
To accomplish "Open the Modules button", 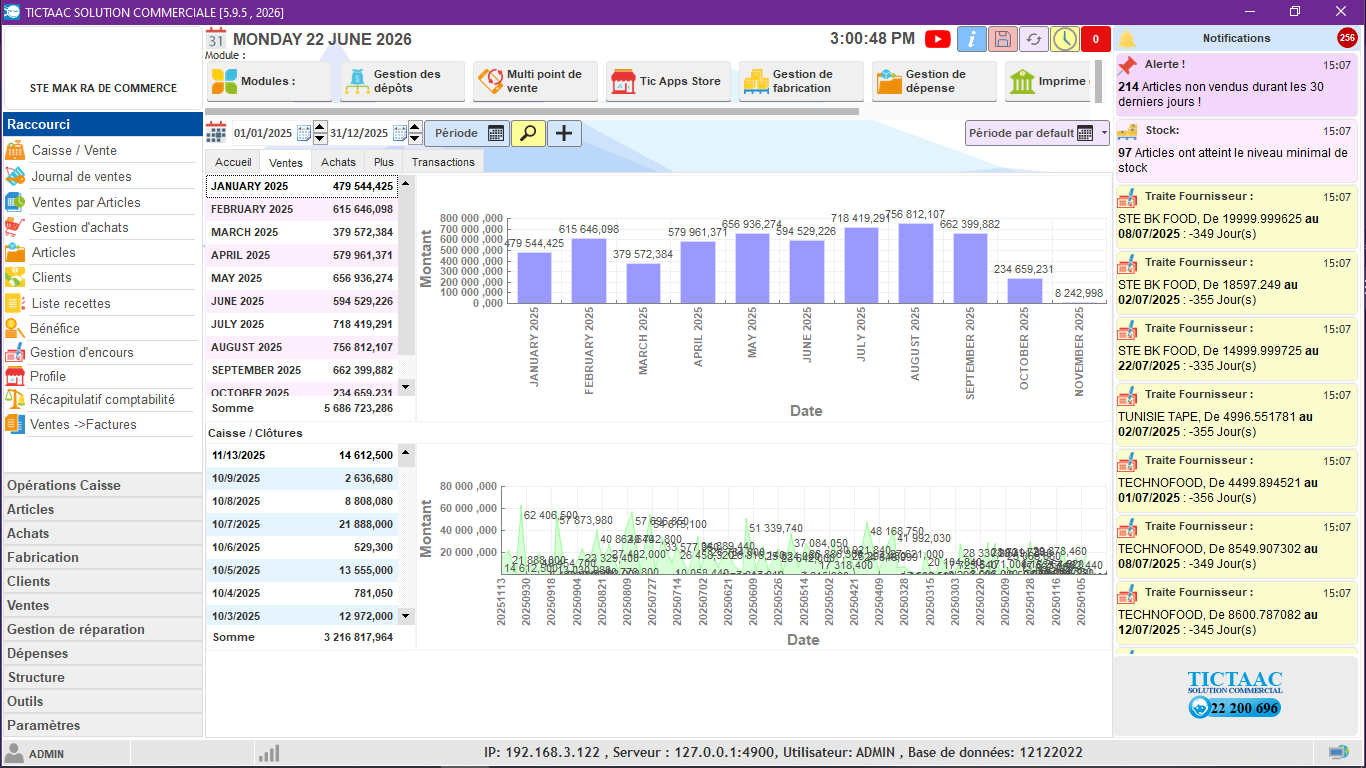I will pyautogui.click(x=269, y=81).
